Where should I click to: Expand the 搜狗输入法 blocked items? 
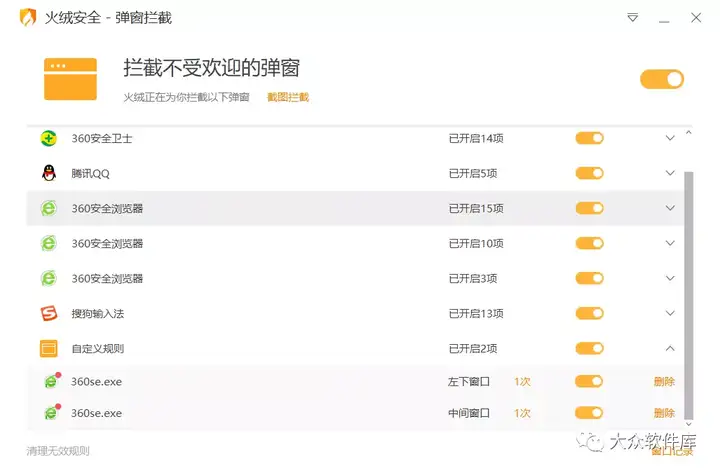(x=670, y=313)
